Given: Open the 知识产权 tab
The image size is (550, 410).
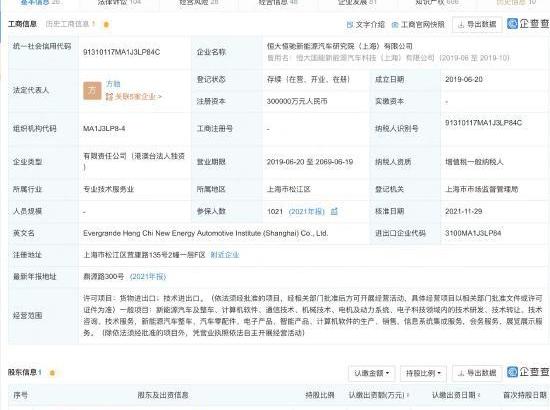Looking at the screenshot, I should (x=437, y=2).
